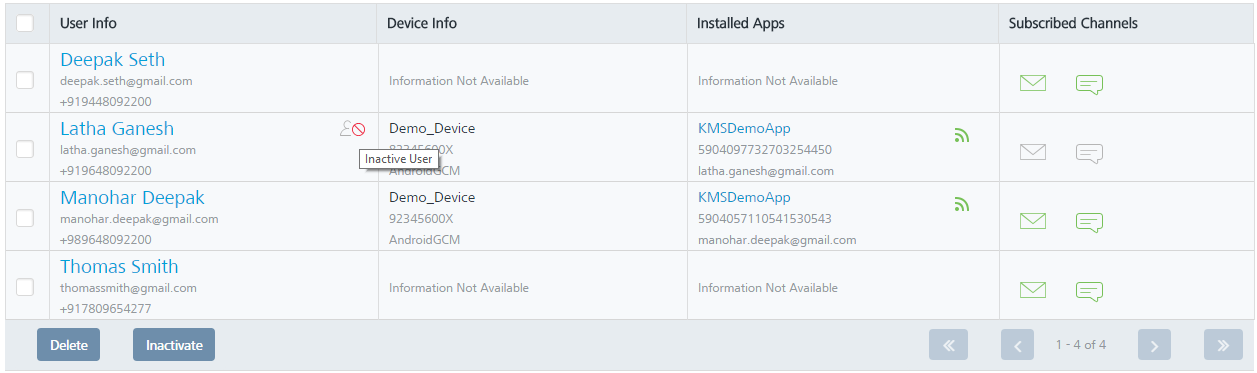Screen dimensions: 1257x373
Task: Click the SMS channel icon for Deepak Seth
Action: (x=1089, y=84)
